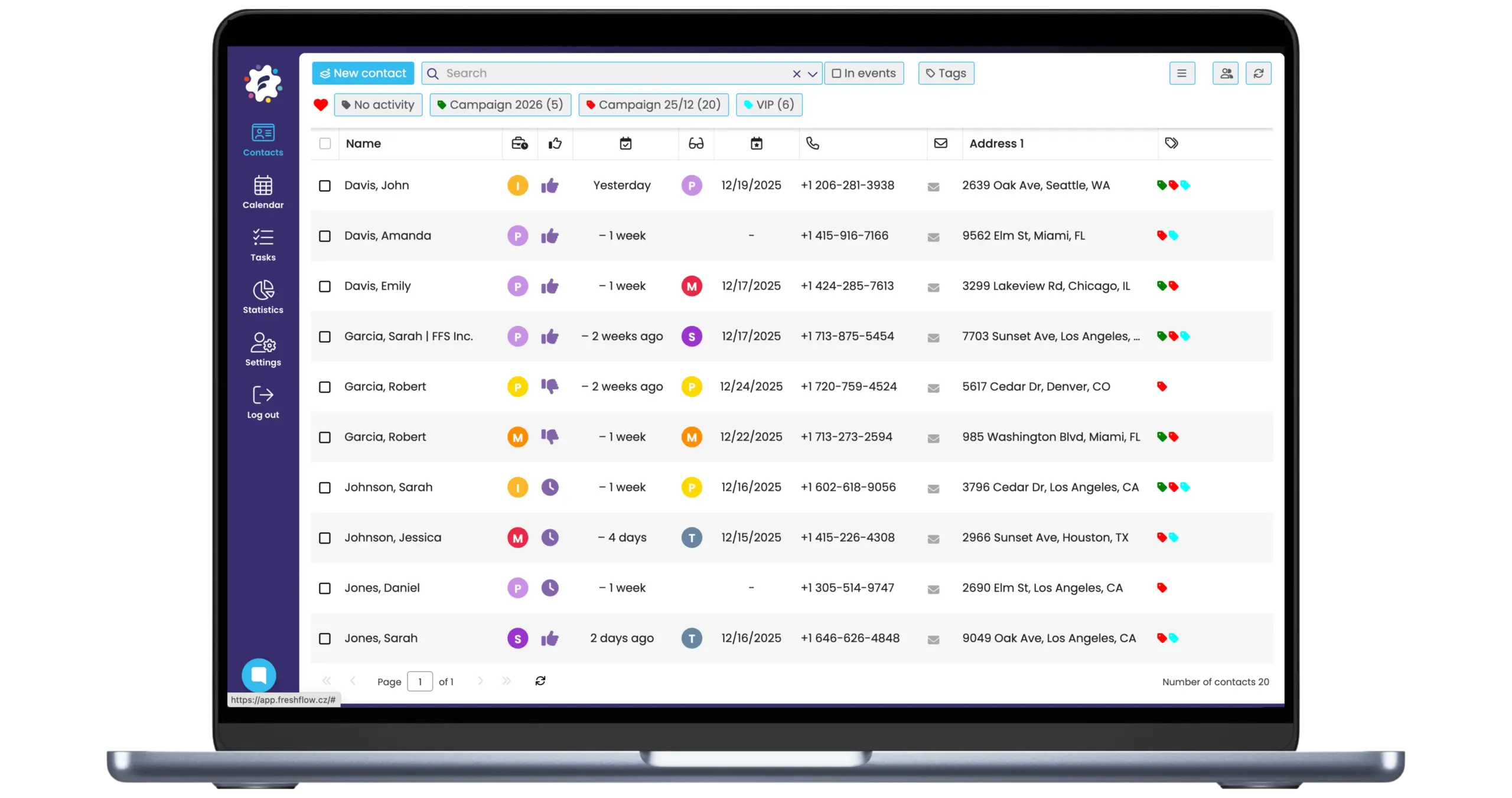Filter by Campaign 2026 (5) tag
This screenshot has width=1512, height=798.
point(500,105)
